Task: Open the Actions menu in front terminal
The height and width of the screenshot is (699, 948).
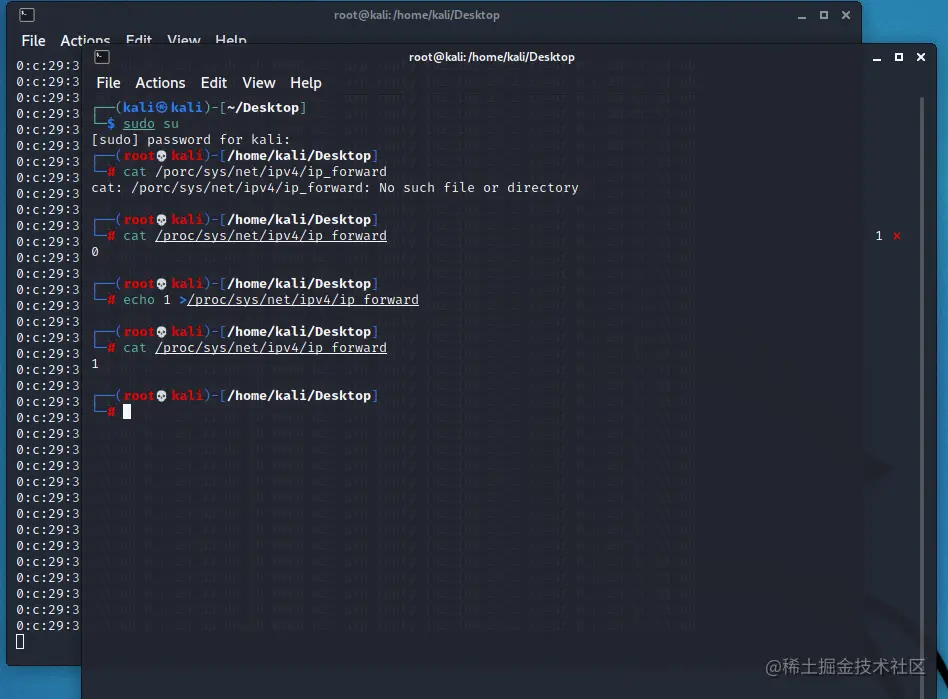Action: (x=160, y=83)
